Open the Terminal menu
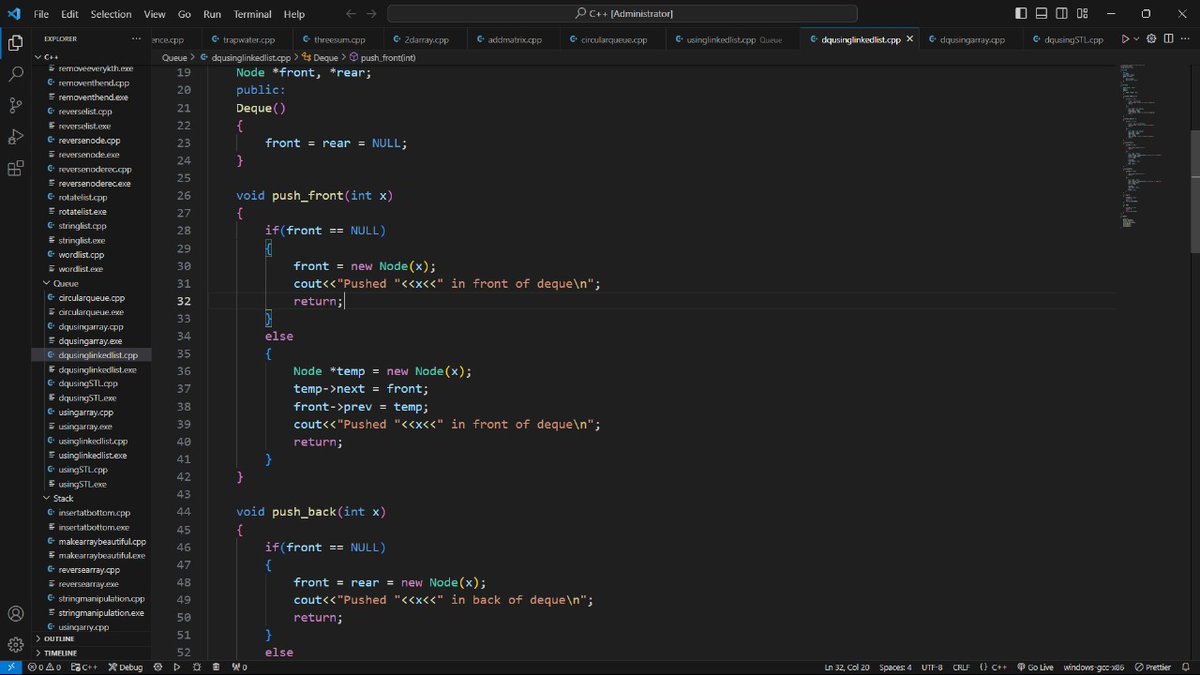This screenshot has width=1200, height=675. [x=253, y=14]
